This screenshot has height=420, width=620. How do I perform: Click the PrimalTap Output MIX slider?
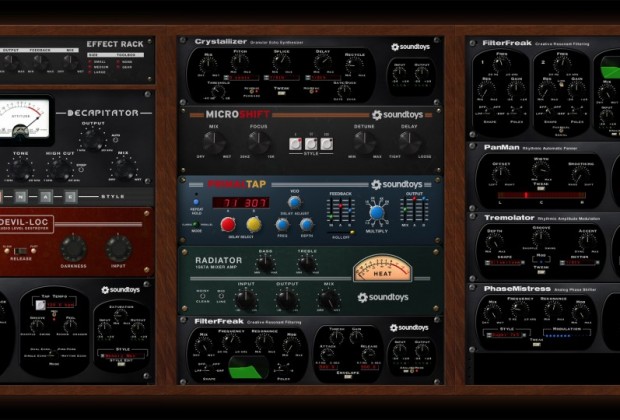(404, 210)
